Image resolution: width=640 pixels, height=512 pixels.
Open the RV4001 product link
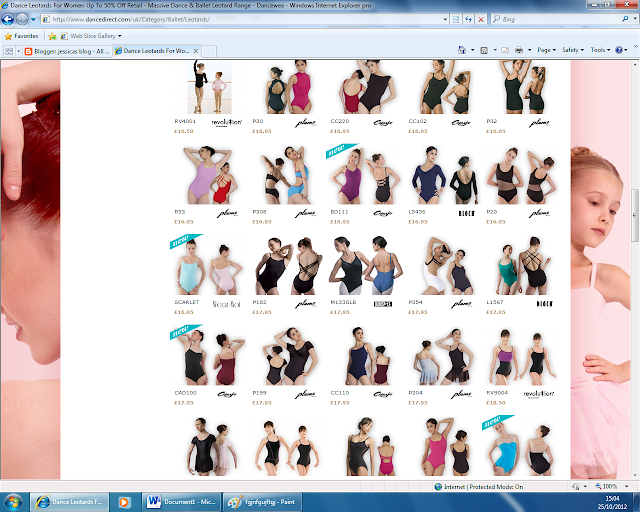pyautogui.click(x=185, y=121)
